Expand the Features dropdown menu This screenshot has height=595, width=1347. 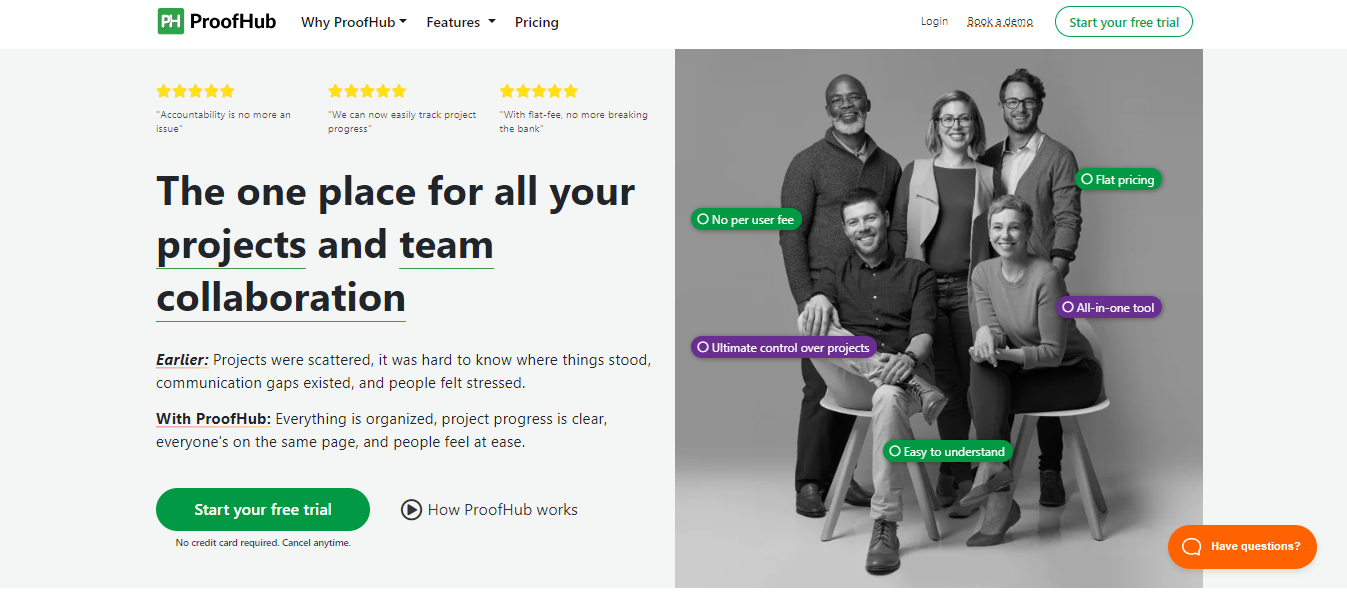point(461,22)
